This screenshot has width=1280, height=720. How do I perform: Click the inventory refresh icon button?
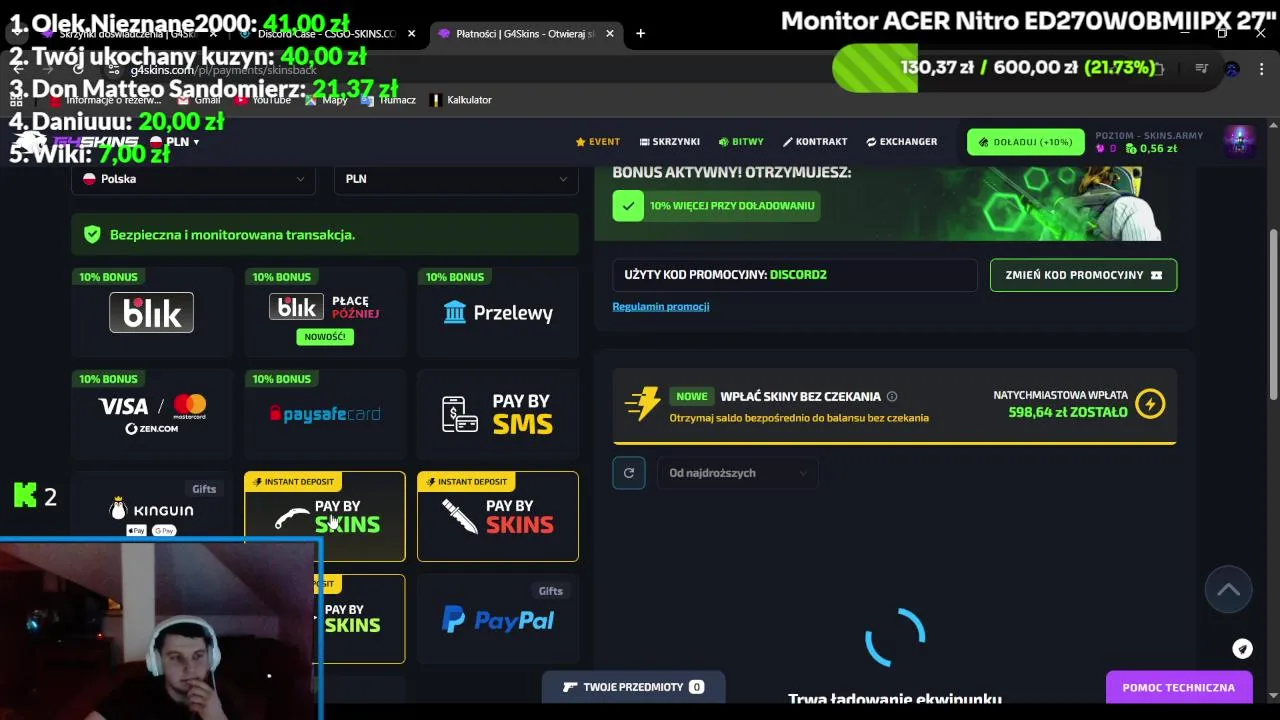click(629, 473)
